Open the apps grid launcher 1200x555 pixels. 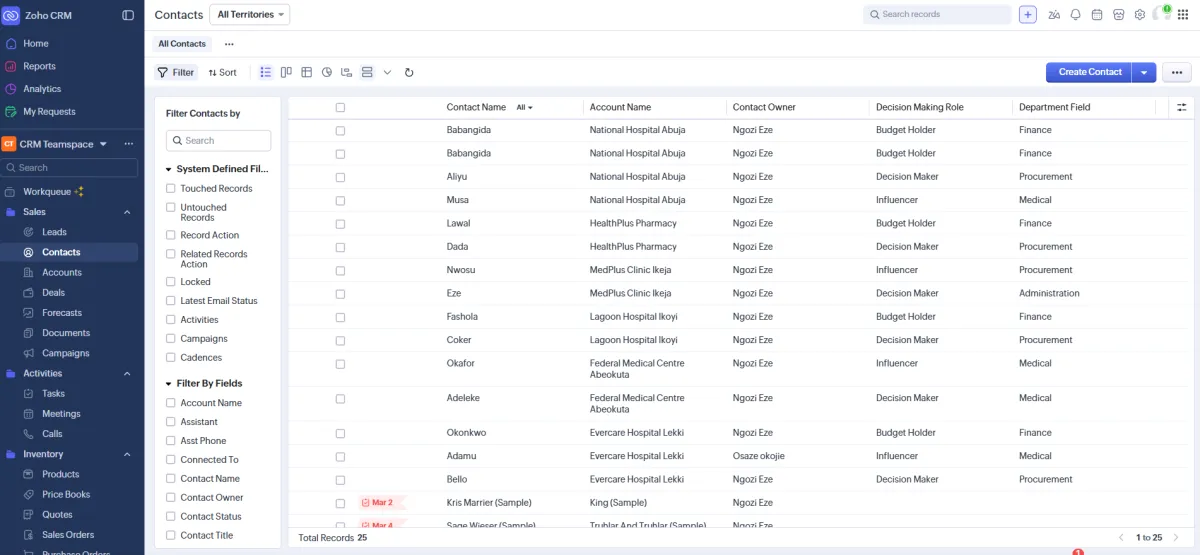1183,15
